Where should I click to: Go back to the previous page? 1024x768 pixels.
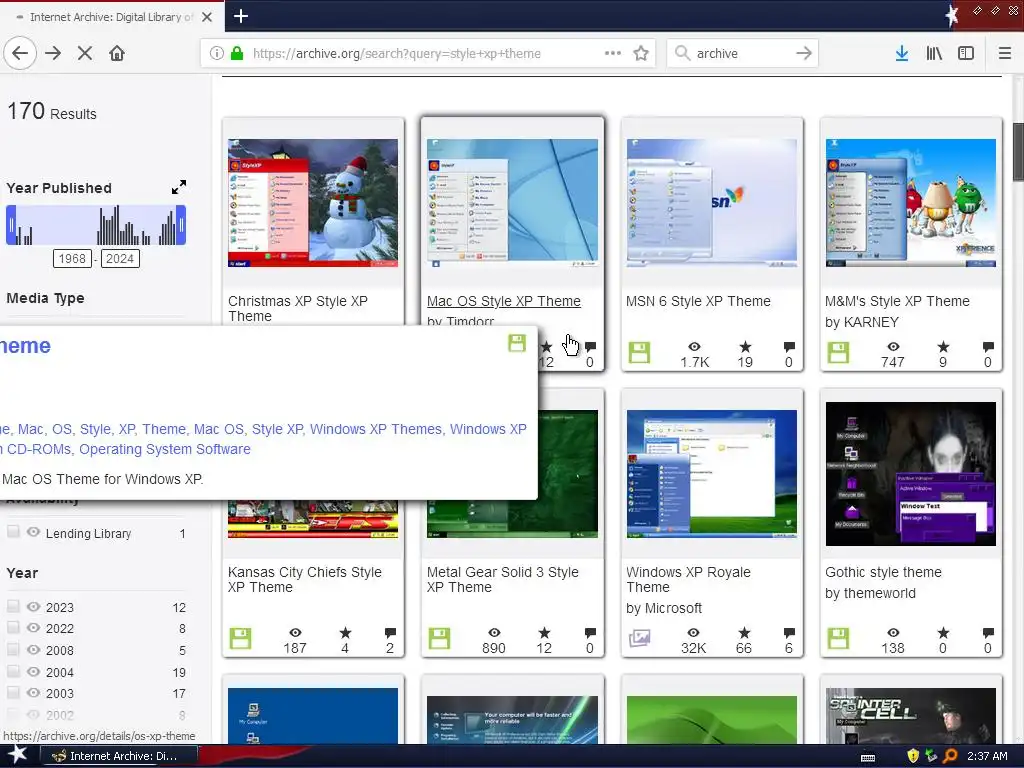pyautogui.click(x=20, y=53)
